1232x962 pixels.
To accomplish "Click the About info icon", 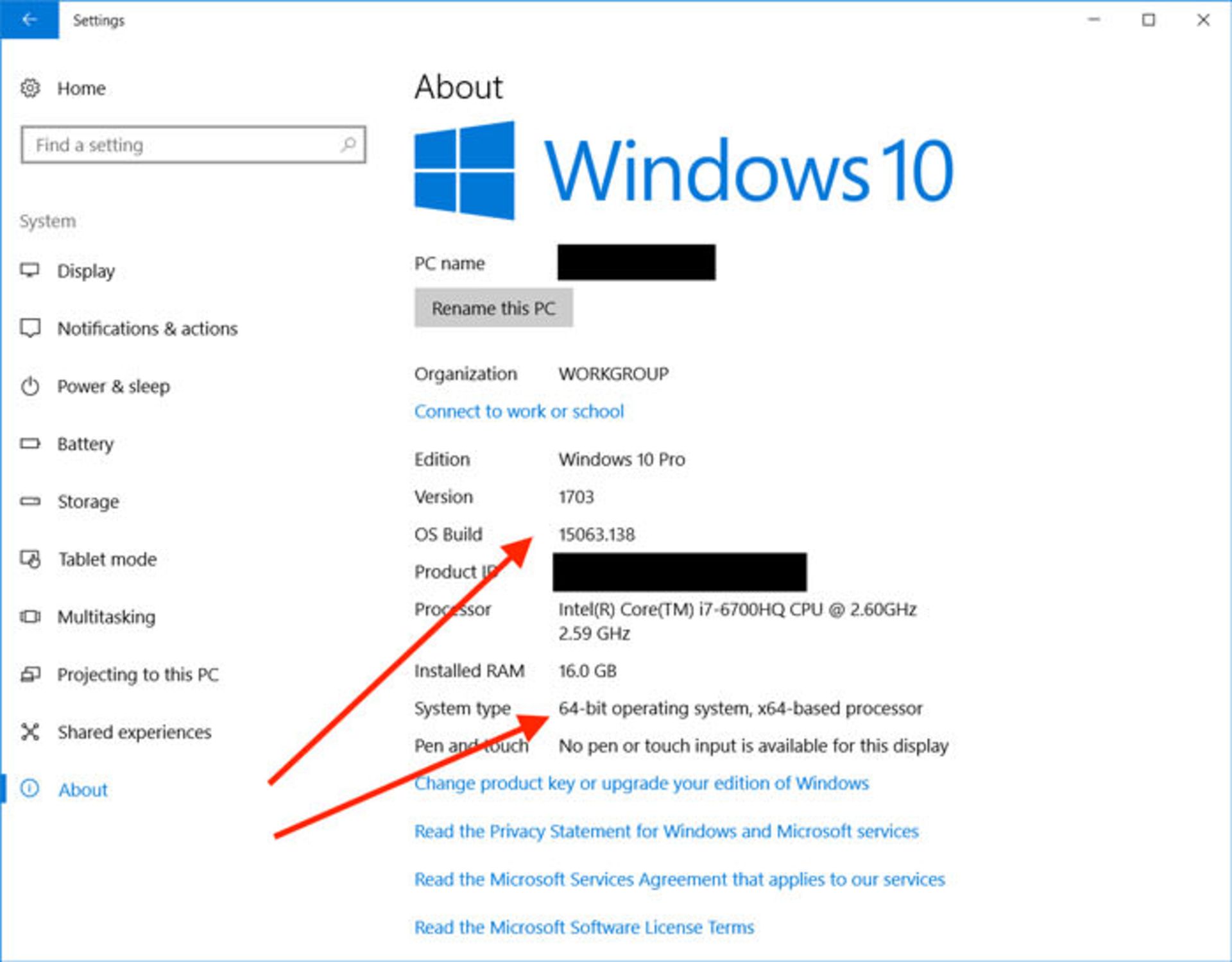I will click(x=30, y=789).
